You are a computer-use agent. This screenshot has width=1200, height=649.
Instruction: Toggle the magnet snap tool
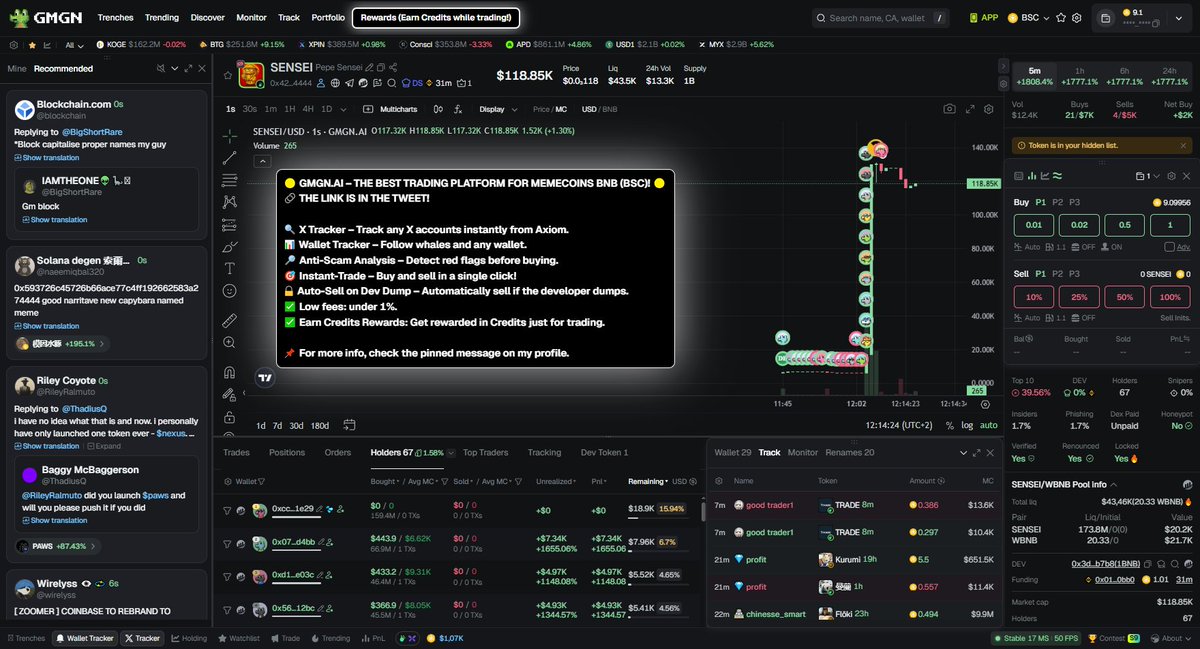click(x=230, y=372)
